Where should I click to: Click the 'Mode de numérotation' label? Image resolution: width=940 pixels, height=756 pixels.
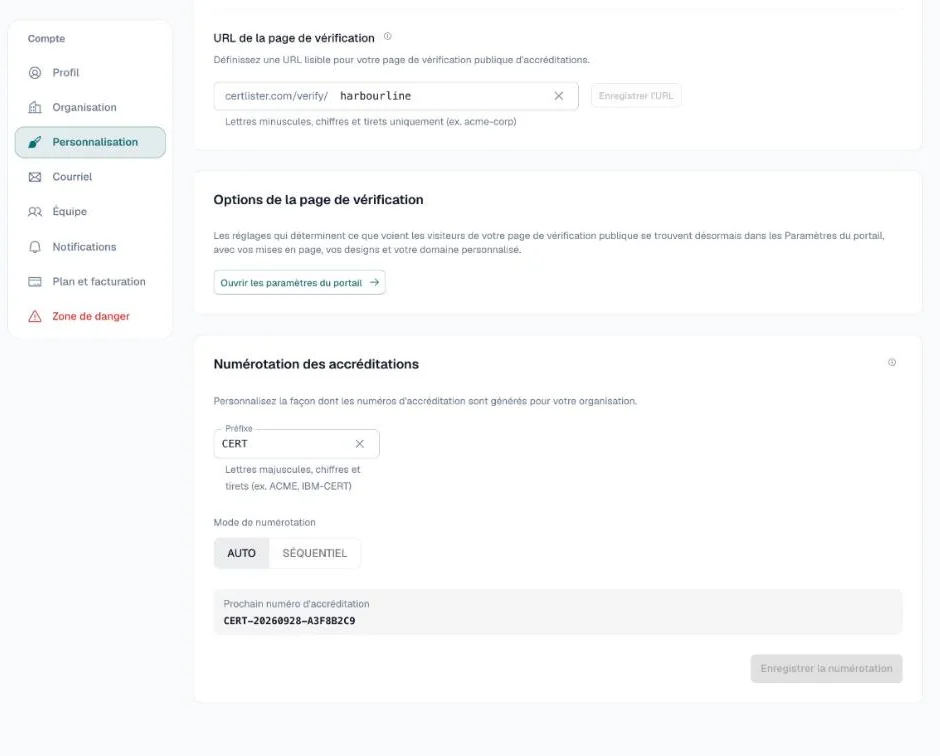click(264, 522)
